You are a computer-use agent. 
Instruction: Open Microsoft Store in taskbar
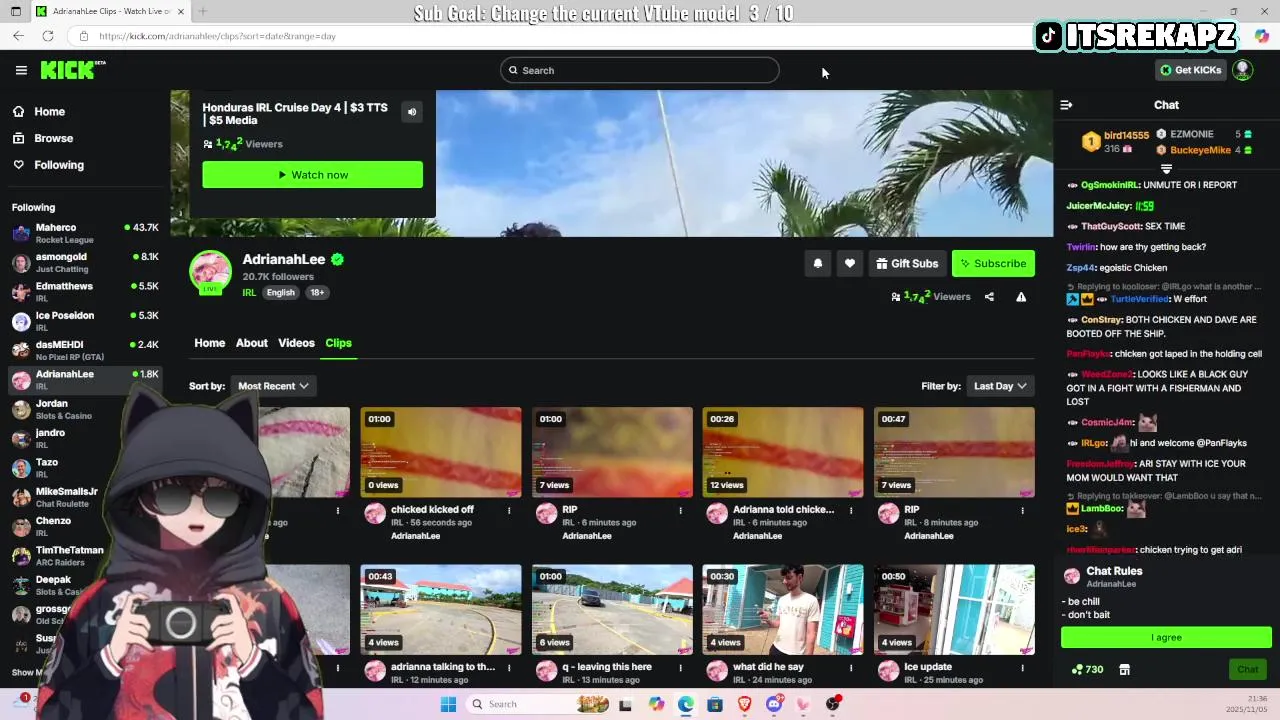point(715,704)
